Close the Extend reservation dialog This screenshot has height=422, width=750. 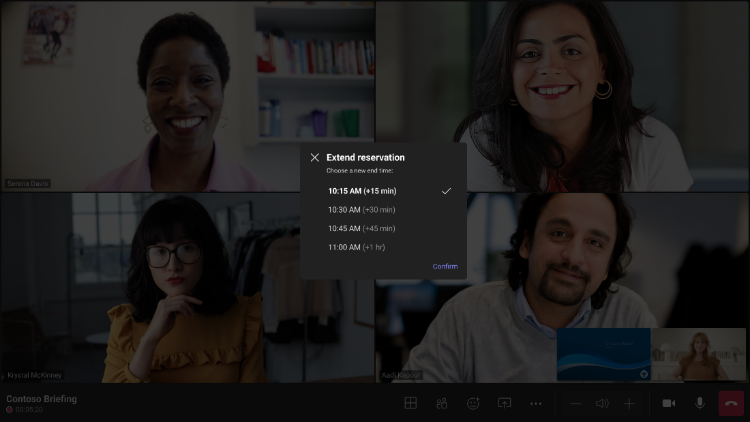[314, 157]
